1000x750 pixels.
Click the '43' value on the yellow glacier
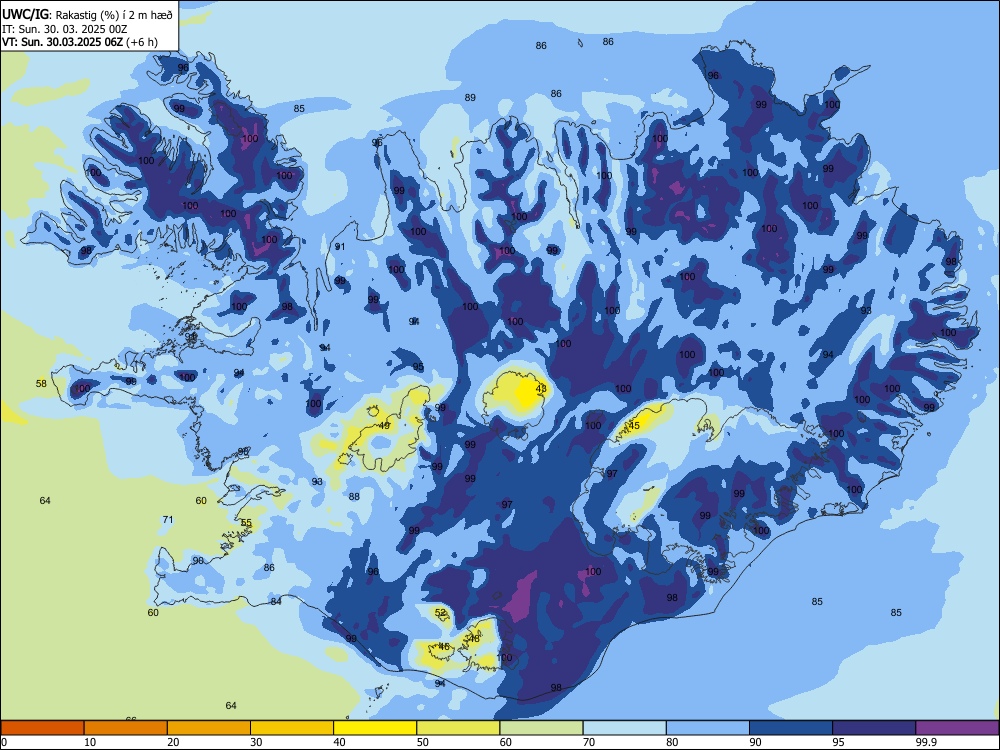coord(541,388)
